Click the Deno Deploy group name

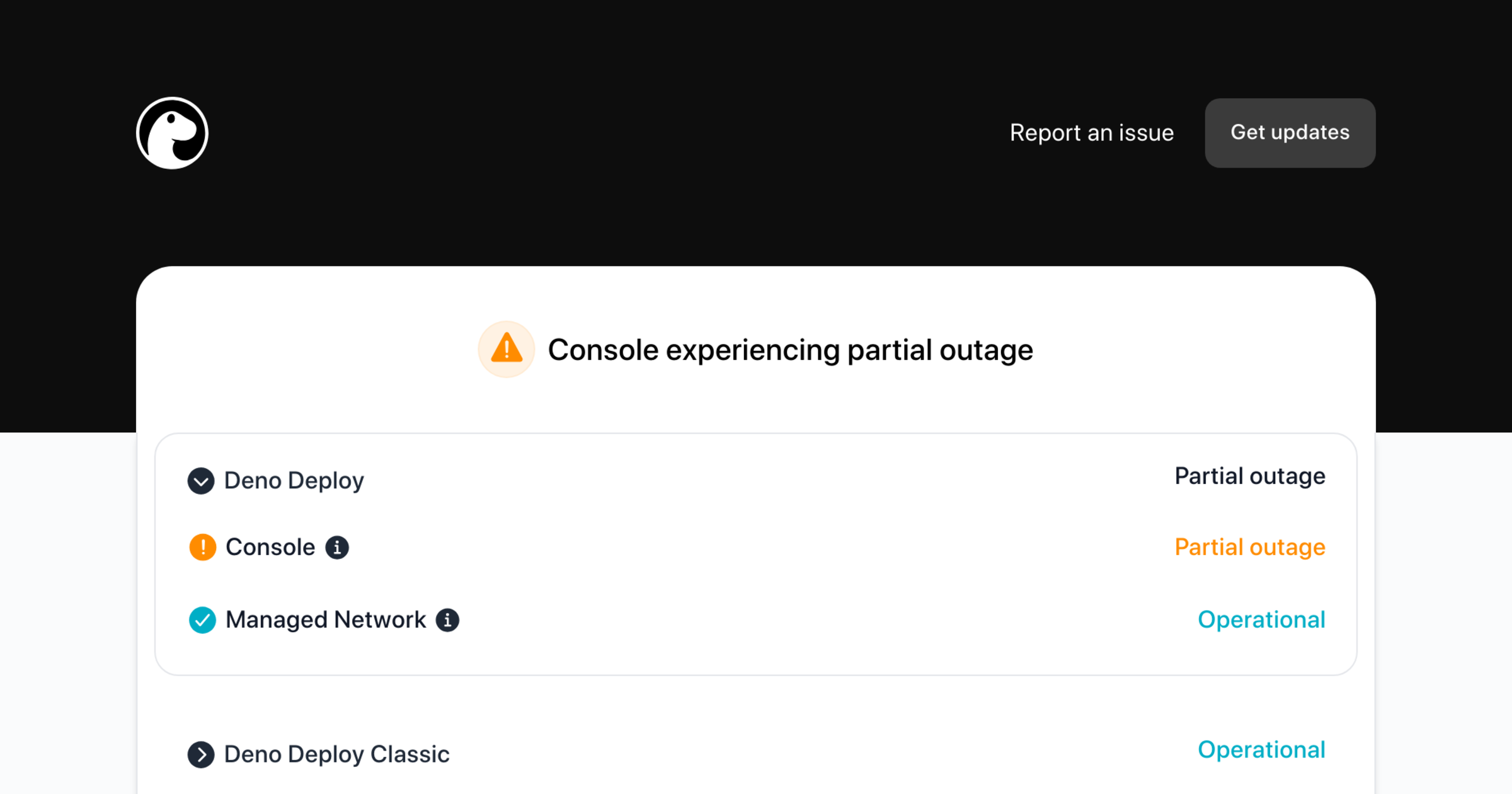click(294, 481)
